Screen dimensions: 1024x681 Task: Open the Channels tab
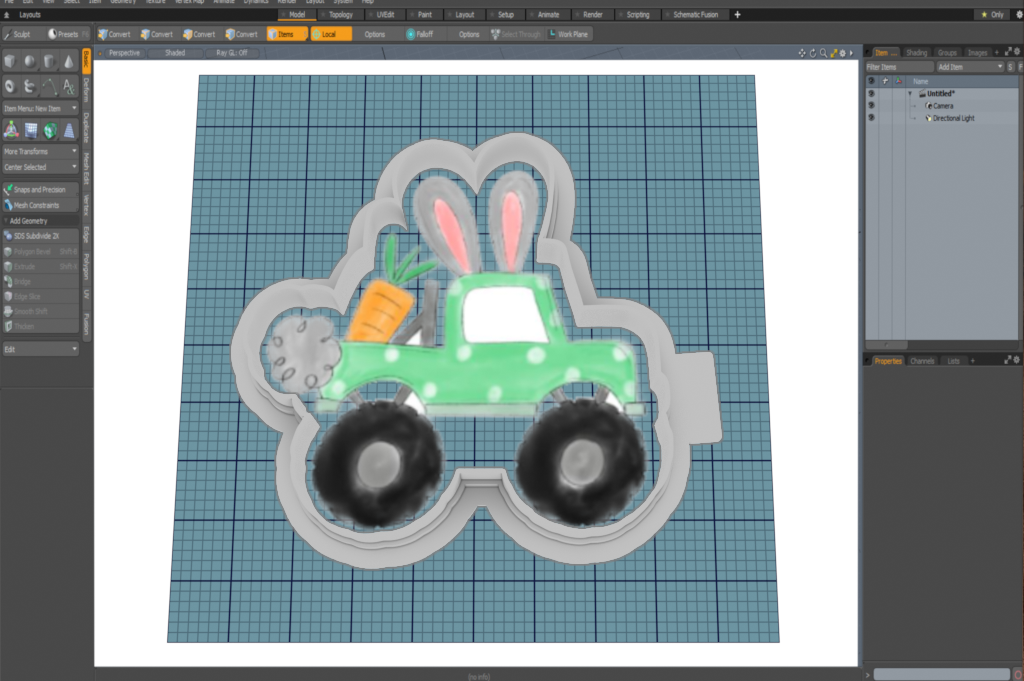pyautogui.click(x=922, y=360)
